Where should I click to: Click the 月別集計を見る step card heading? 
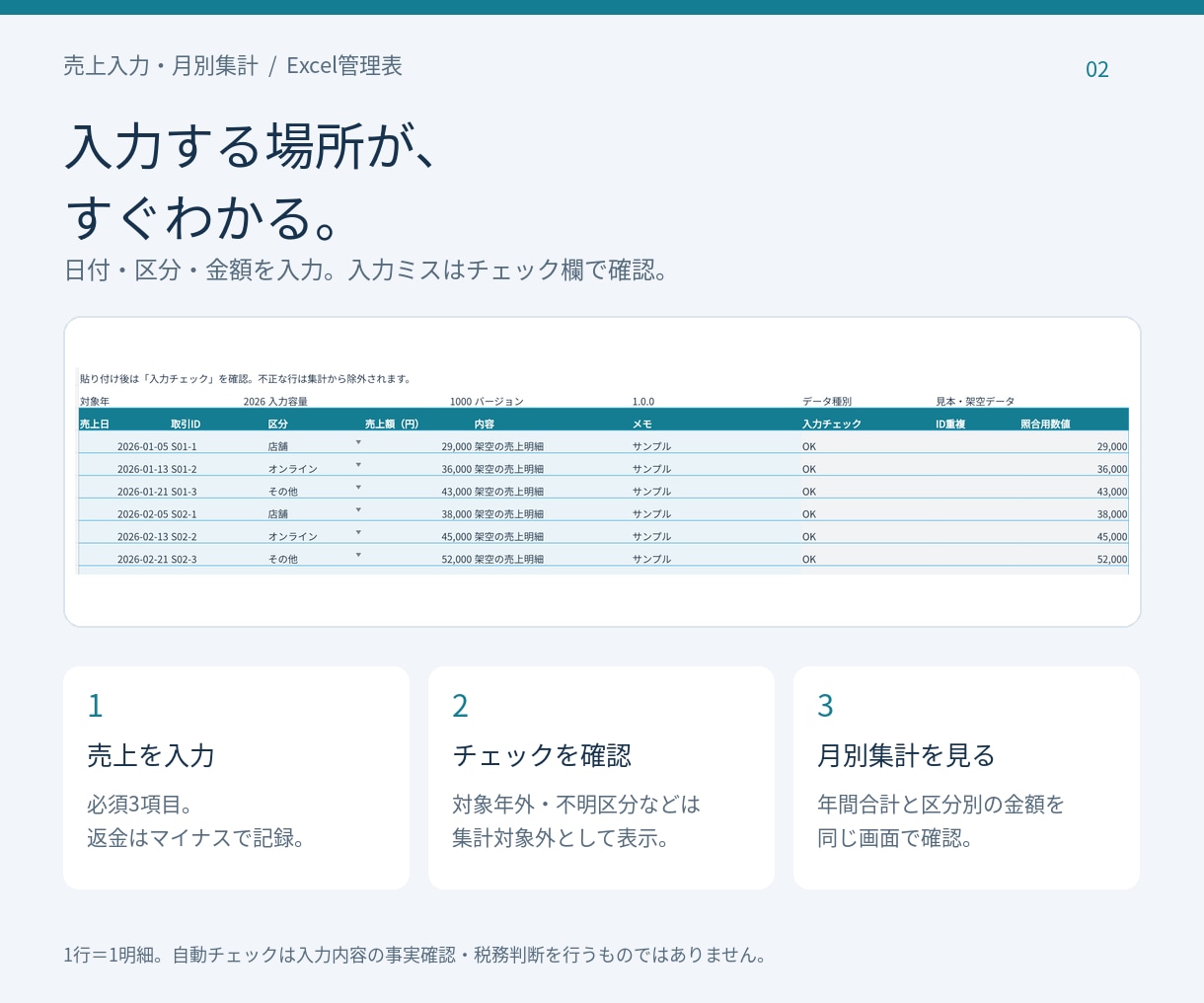(x=906, y=756)
